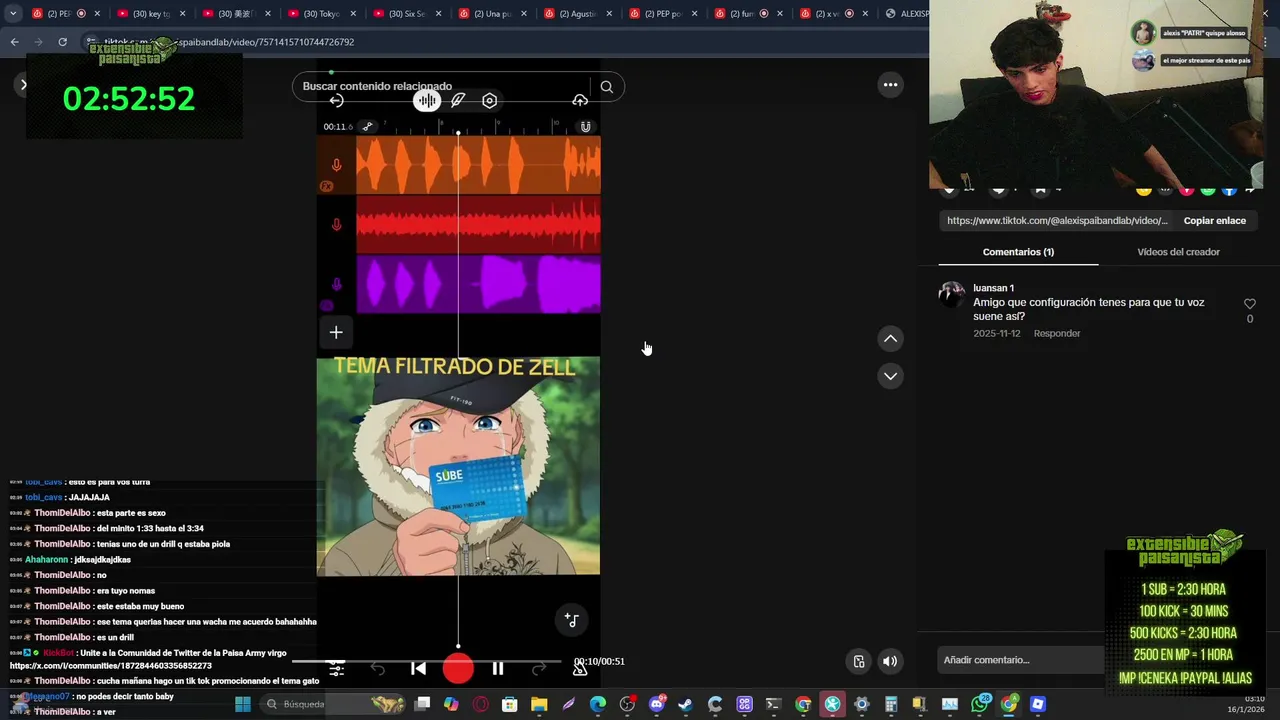Click the TikTok video URL field
The height and width of the screenshot is (720, 1280).
click(x=1057, y=221)
